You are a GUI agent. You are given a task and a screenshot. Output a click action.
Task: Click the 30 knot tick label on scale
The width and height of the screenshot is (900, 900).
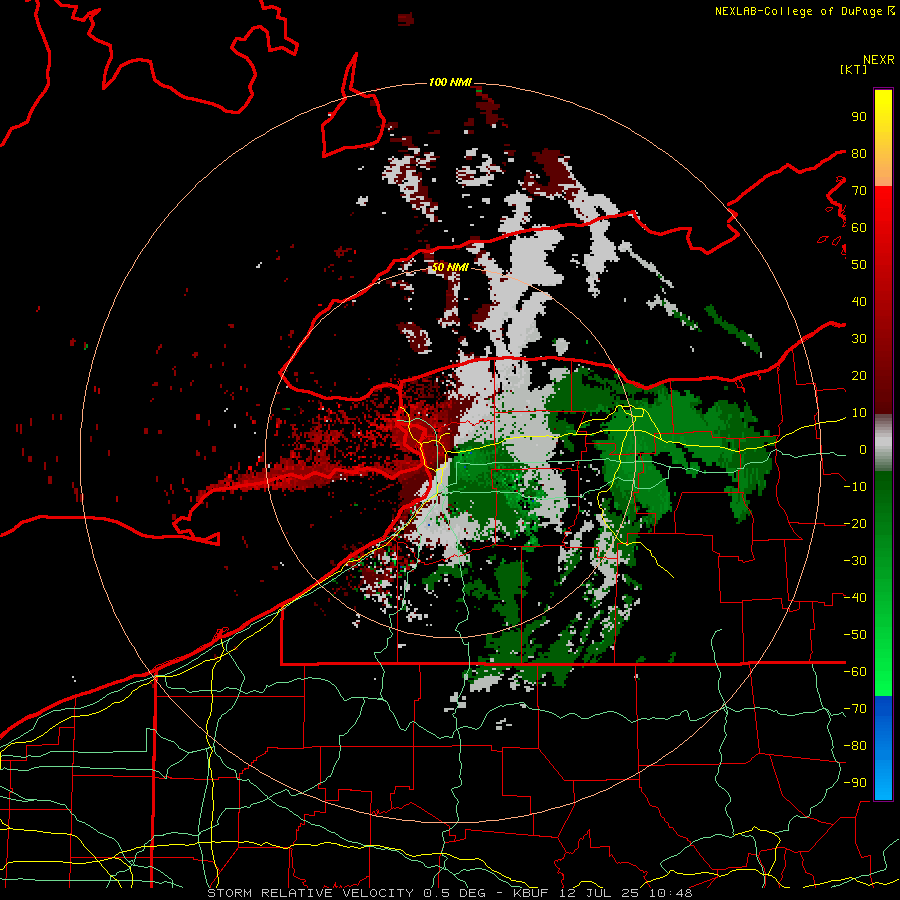coord(859,339)
